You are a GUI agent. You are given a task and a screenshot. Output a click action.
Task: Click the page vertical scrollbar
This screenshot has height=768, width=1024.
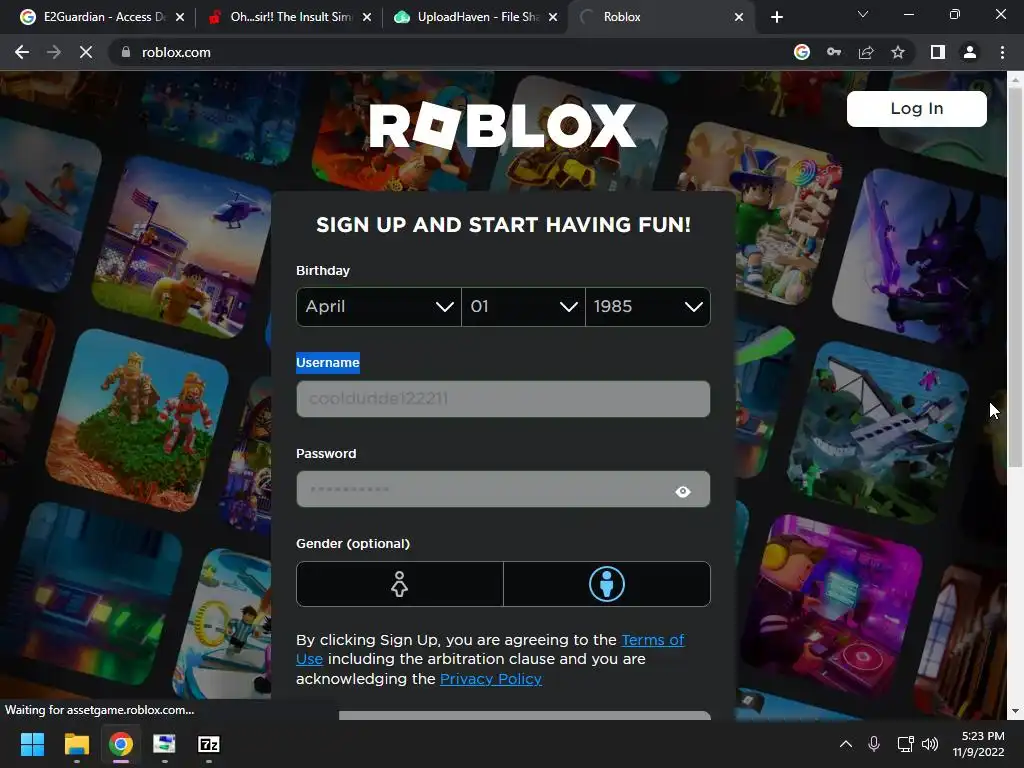click(x=1015, y=278)
